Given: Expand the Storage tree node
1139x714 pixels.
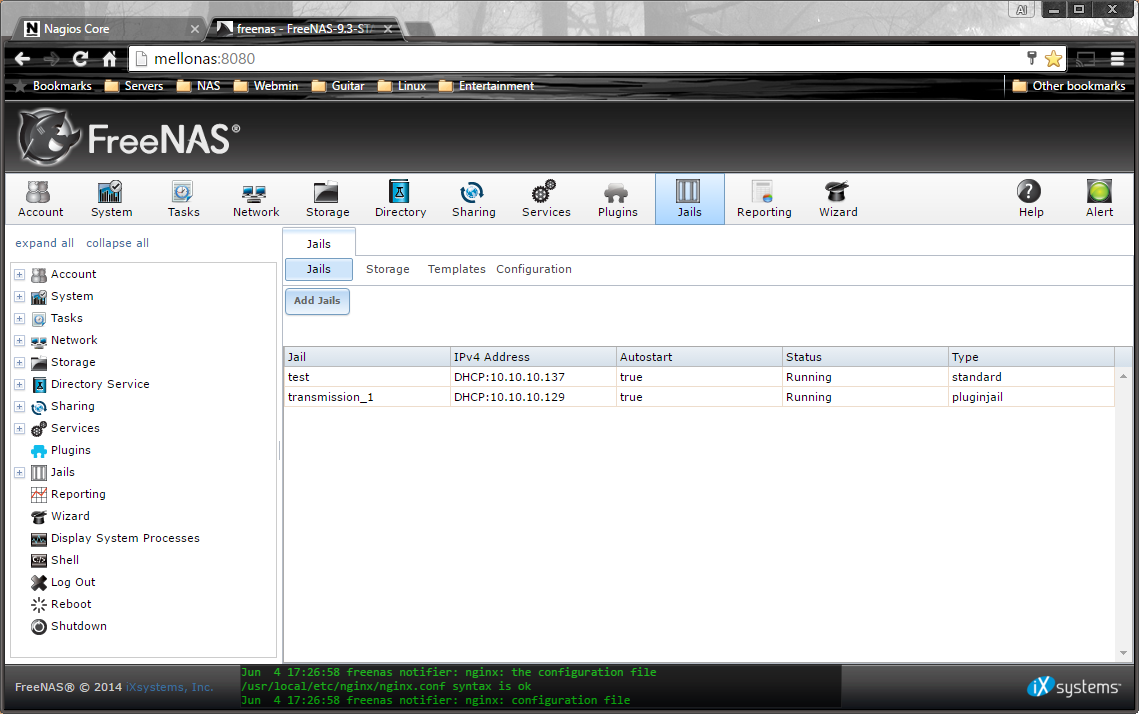Looking at the screenshot, I should (20, 362).
